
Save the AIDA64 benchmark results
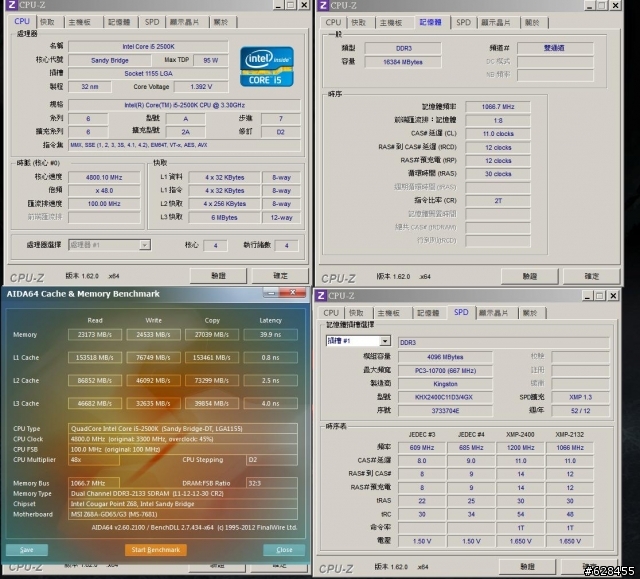(27, 550)
